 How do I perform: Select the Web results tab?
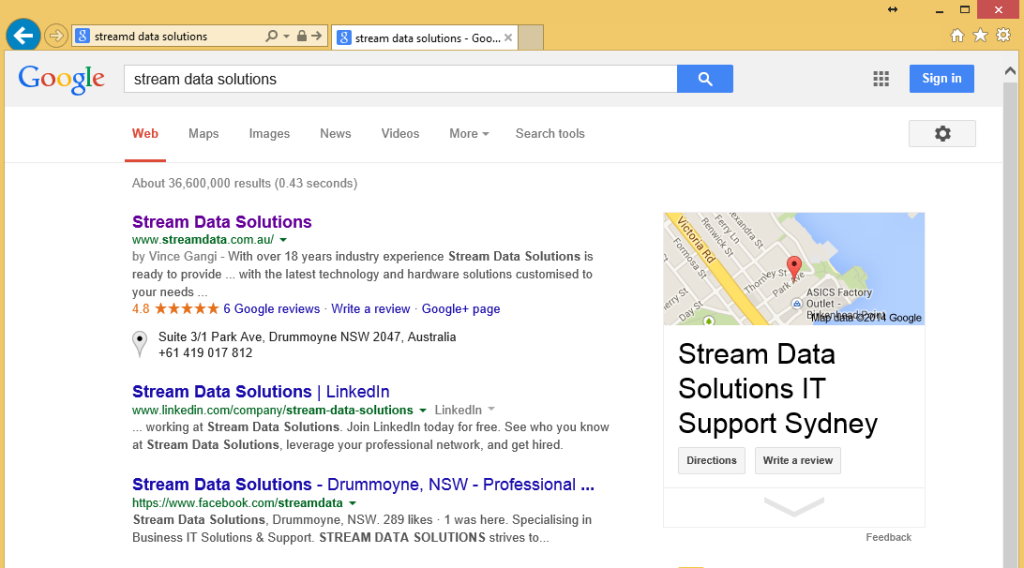(x=145, y=134)
